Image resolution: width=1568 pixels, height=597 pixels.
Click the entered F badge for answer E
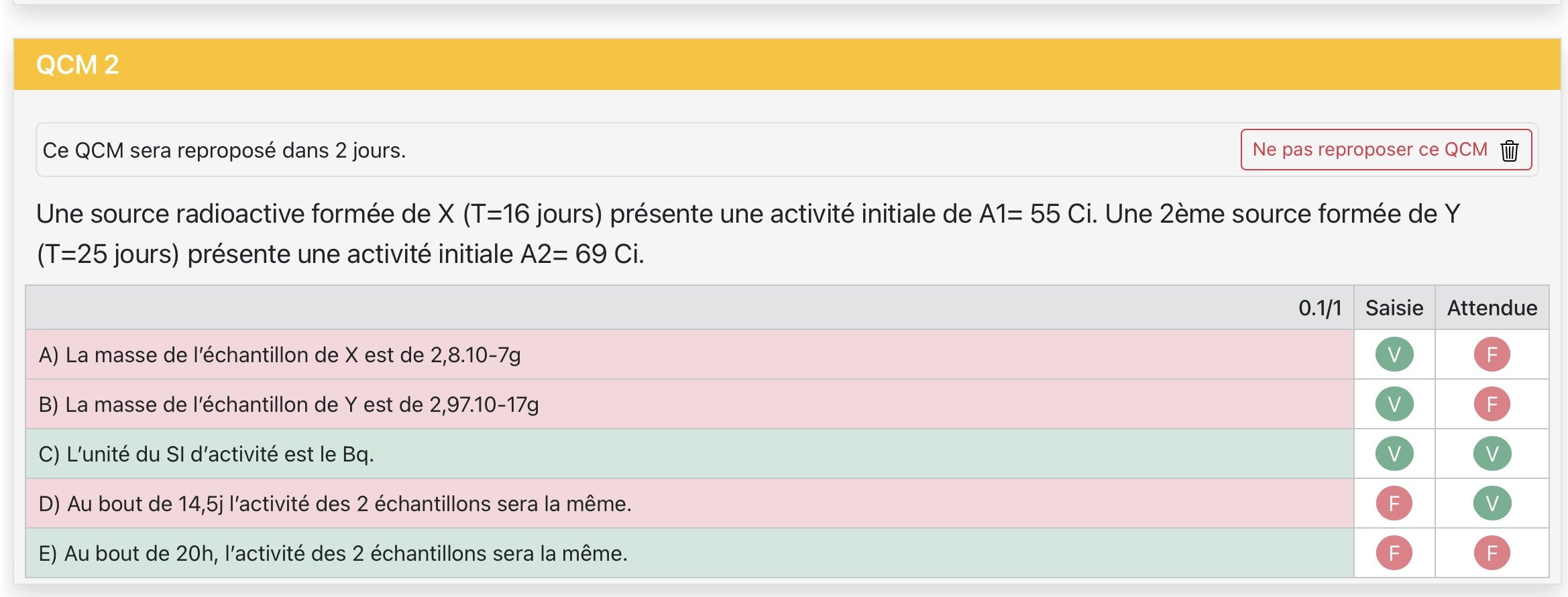(1394, 553)
